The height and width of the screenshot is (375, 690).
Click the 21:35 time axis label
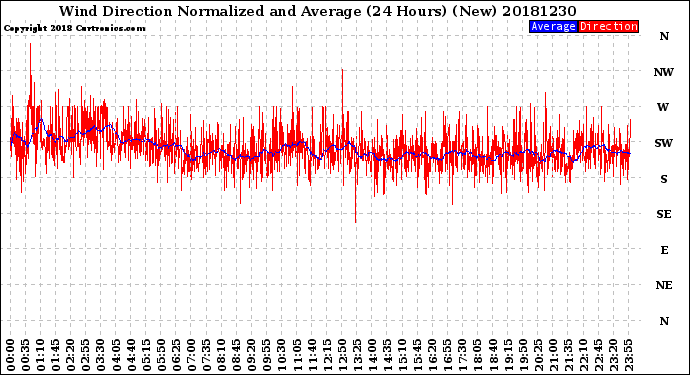click(569, 355)
